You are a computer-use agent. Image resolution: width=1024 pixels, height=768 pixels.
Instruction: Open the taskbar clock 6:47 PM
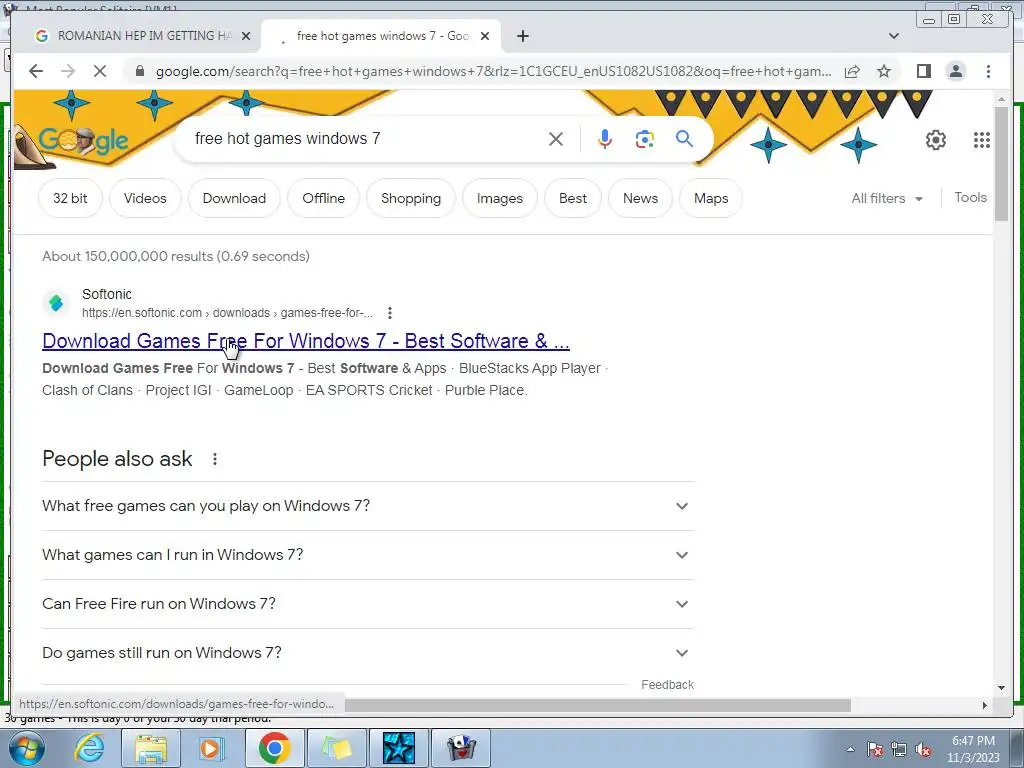pyautogui.click(x=973, y=749)
